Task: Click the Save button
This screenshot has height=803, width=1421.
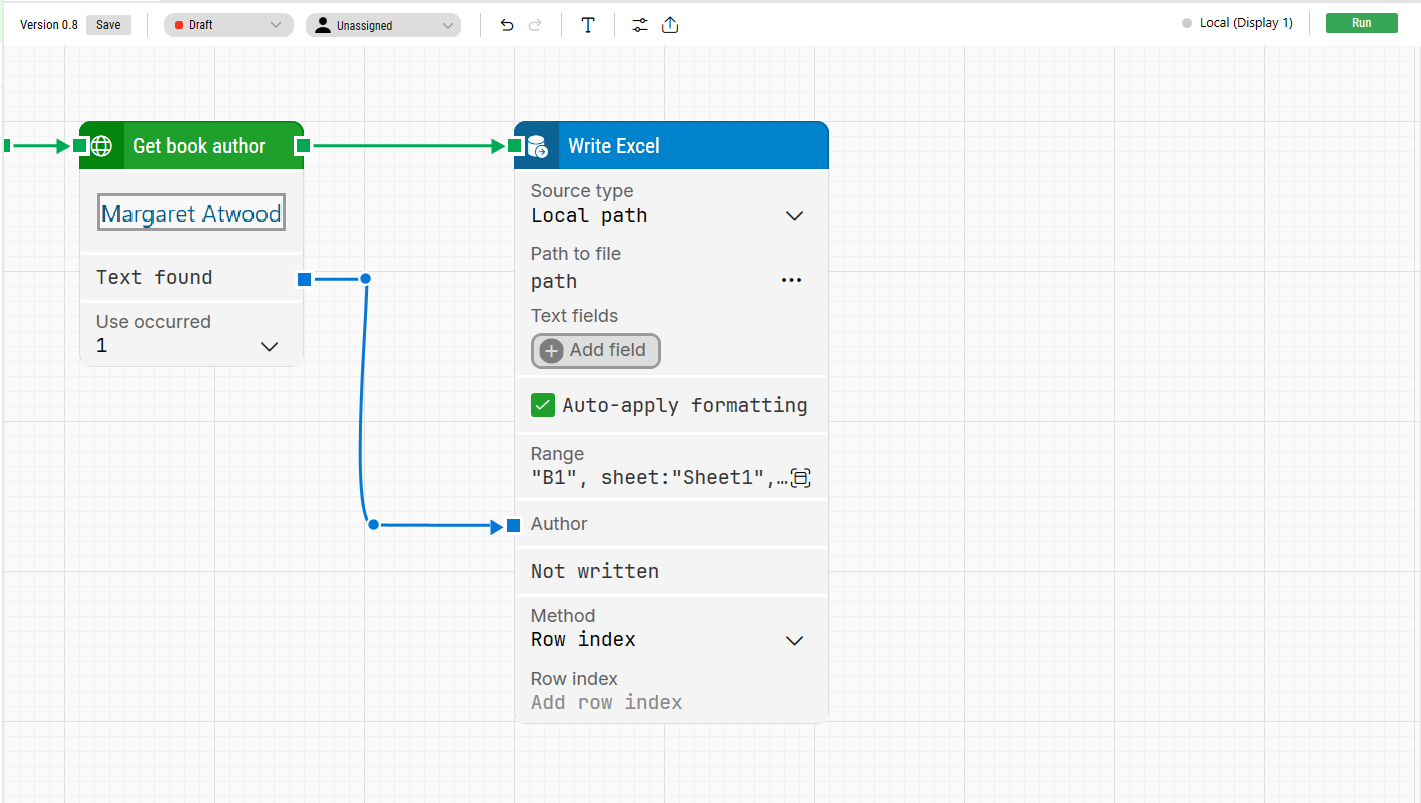Action: [108, 25]
